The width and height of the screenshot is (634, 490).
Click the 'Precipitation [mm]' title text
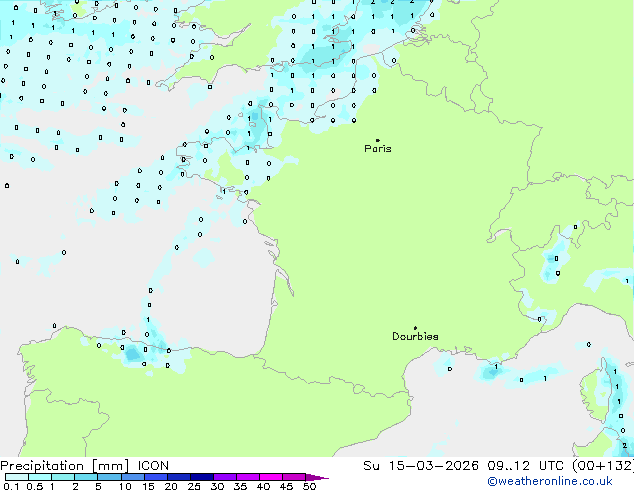65,466
